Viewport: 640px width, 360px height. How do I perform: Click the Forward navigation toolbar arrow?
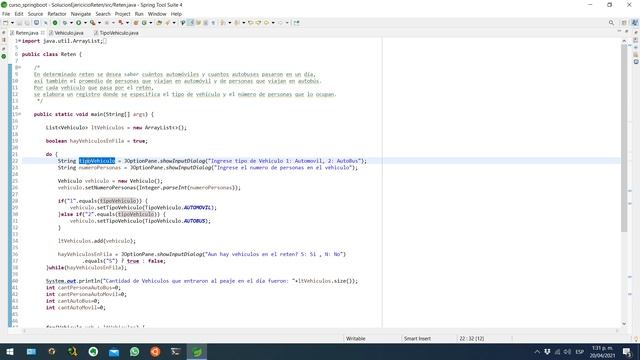(280, 23)
